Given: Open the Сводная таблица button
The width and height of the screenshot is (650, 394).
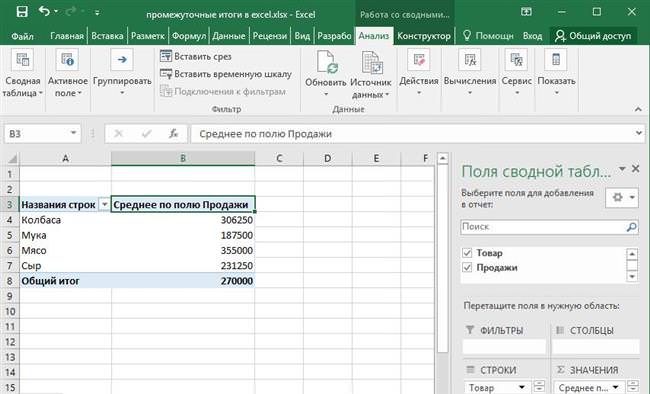Looking at the screenshot, I should pos(22,73).
